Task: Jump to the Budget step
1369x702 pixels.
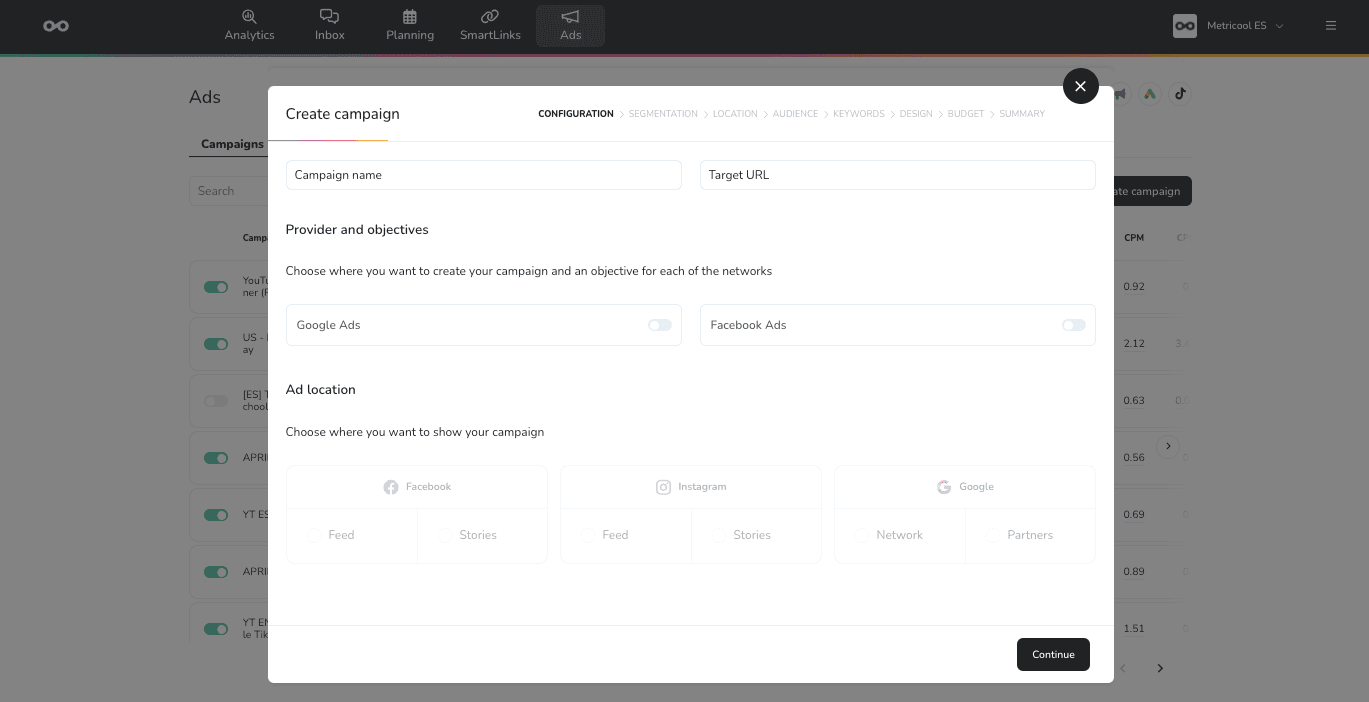Action: [x=965, y=114]
